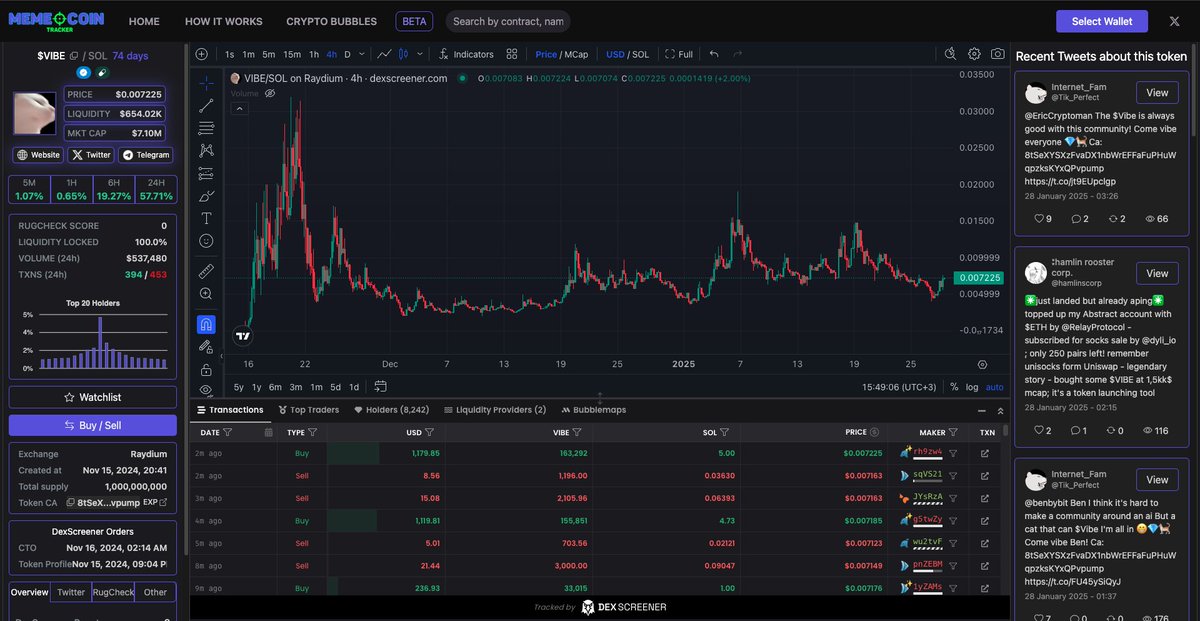
Task: Click the add symbol plus icon
Action: 201,54
